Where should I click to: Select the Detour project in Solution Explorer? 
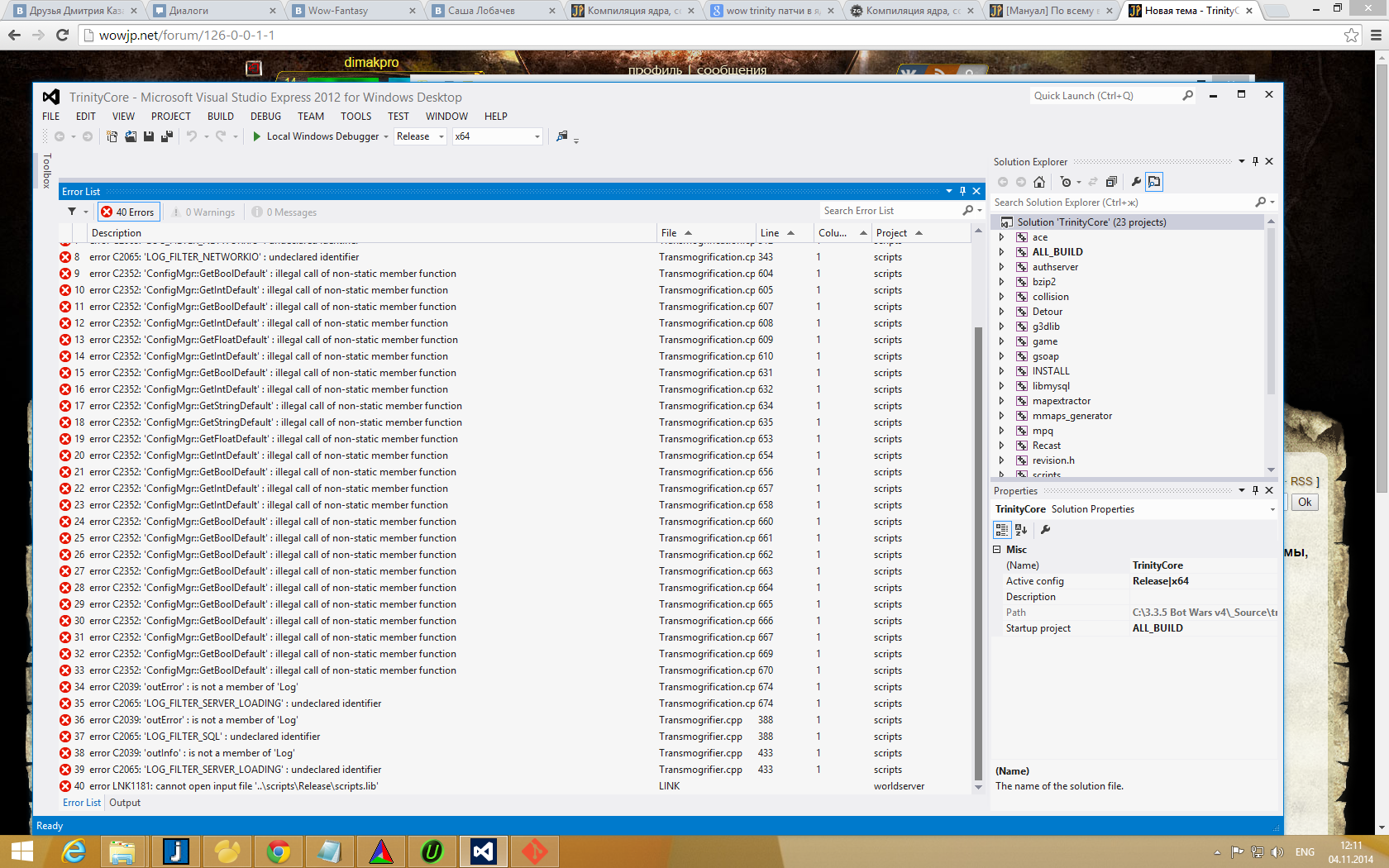click(x=1047, y=312)
